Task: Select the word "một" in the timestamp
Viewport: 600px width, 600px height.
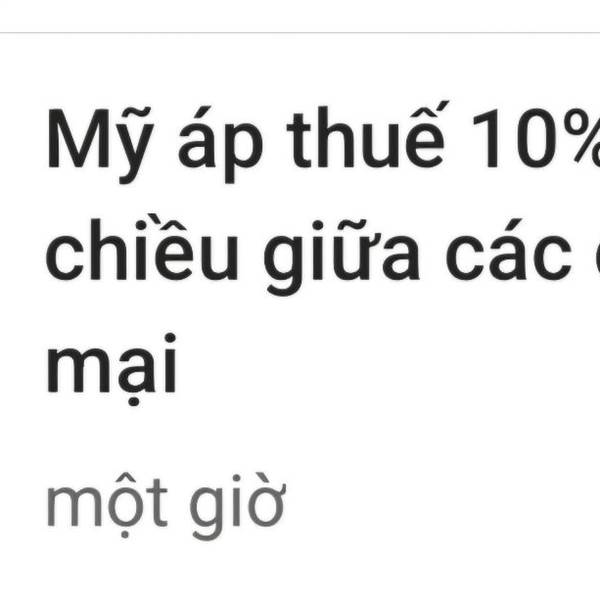Action: pyautogui.click(x=107, y=505)
